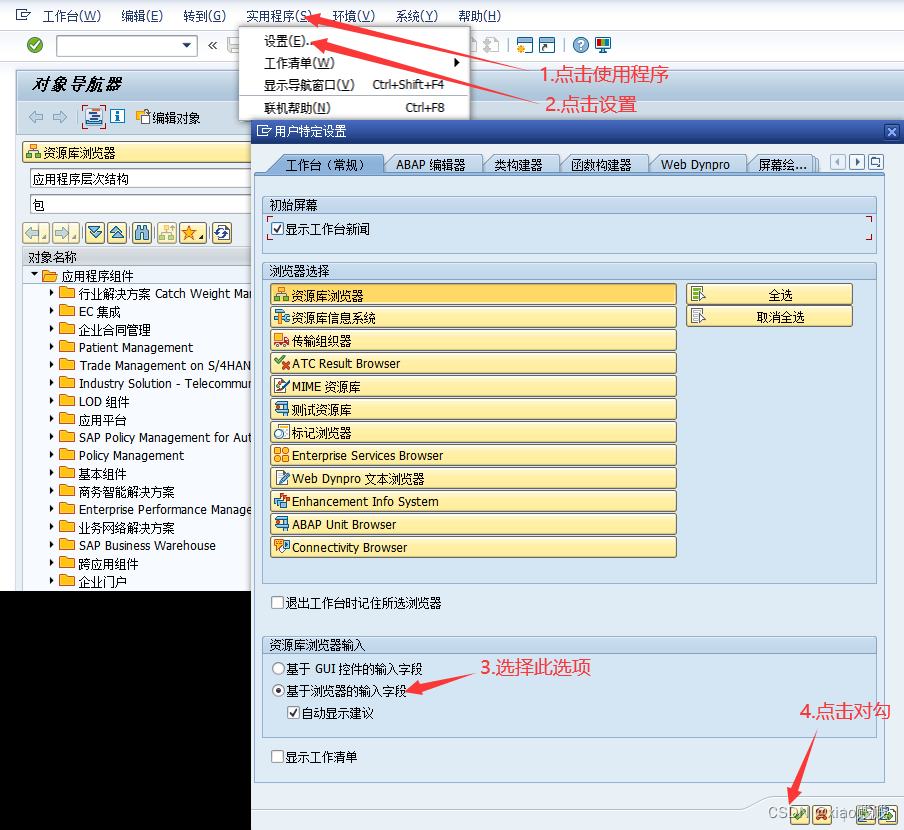Toggle the 退出工作台时记住所选浏览器 checkbox

(277, 602)
